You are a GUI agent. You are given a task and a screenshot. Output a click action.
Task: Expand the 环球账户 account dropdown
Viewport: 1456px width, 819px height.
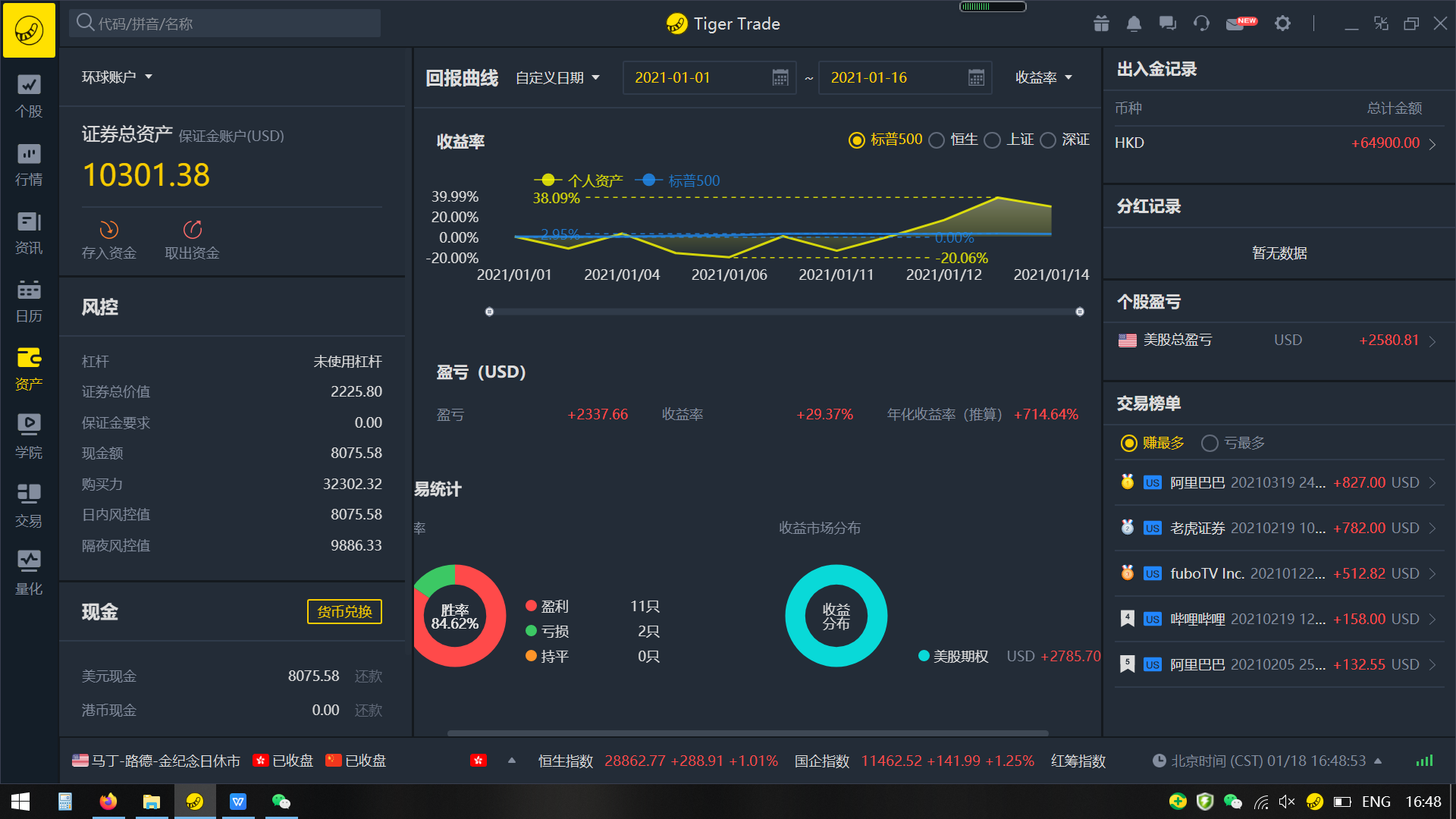point(117,77)
